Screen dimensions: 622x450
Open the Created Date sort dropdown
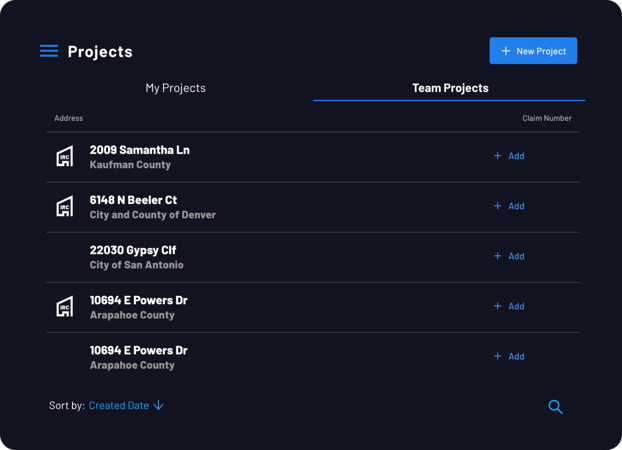click(119, 406)
